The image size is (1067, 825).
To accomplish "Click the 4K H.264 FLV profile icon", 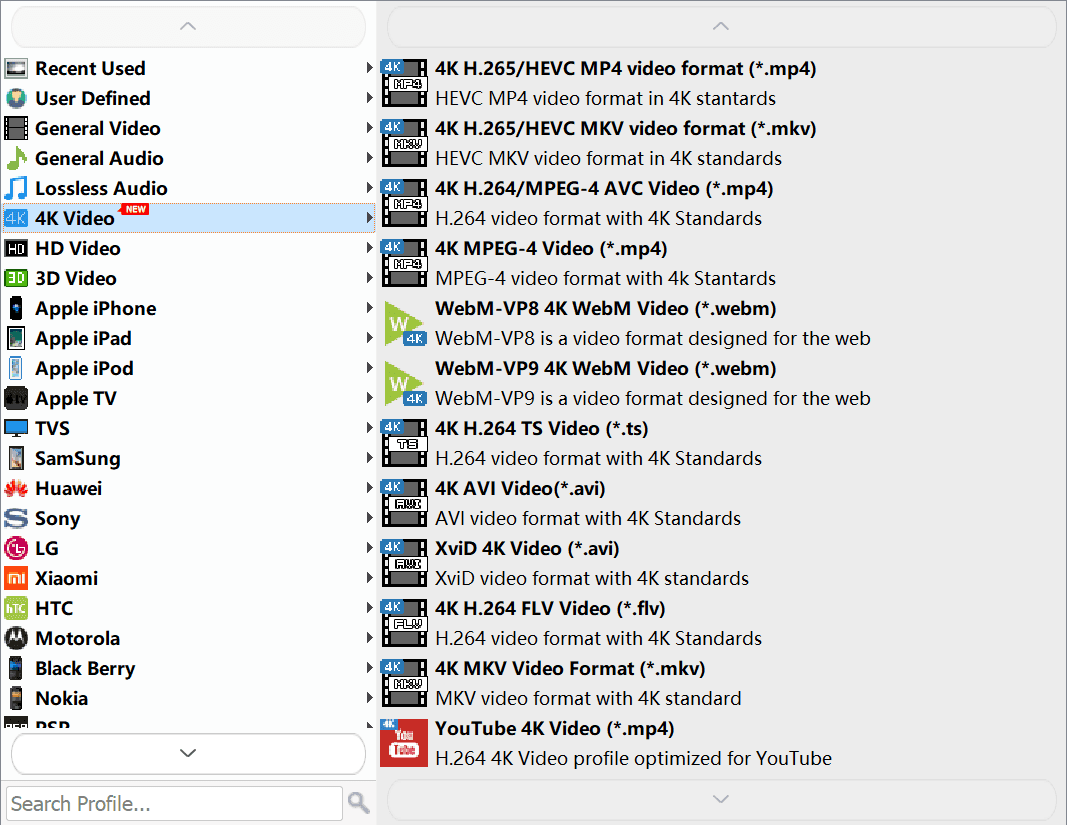I will [x=404, y=623].
